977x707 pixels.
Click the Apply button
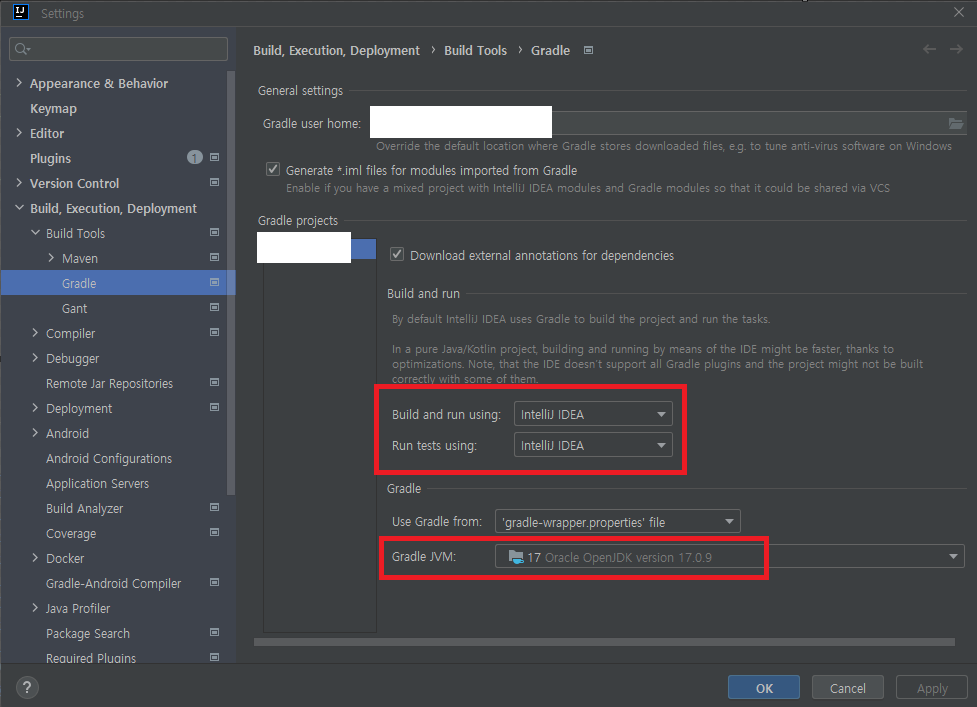pos(932,688)
